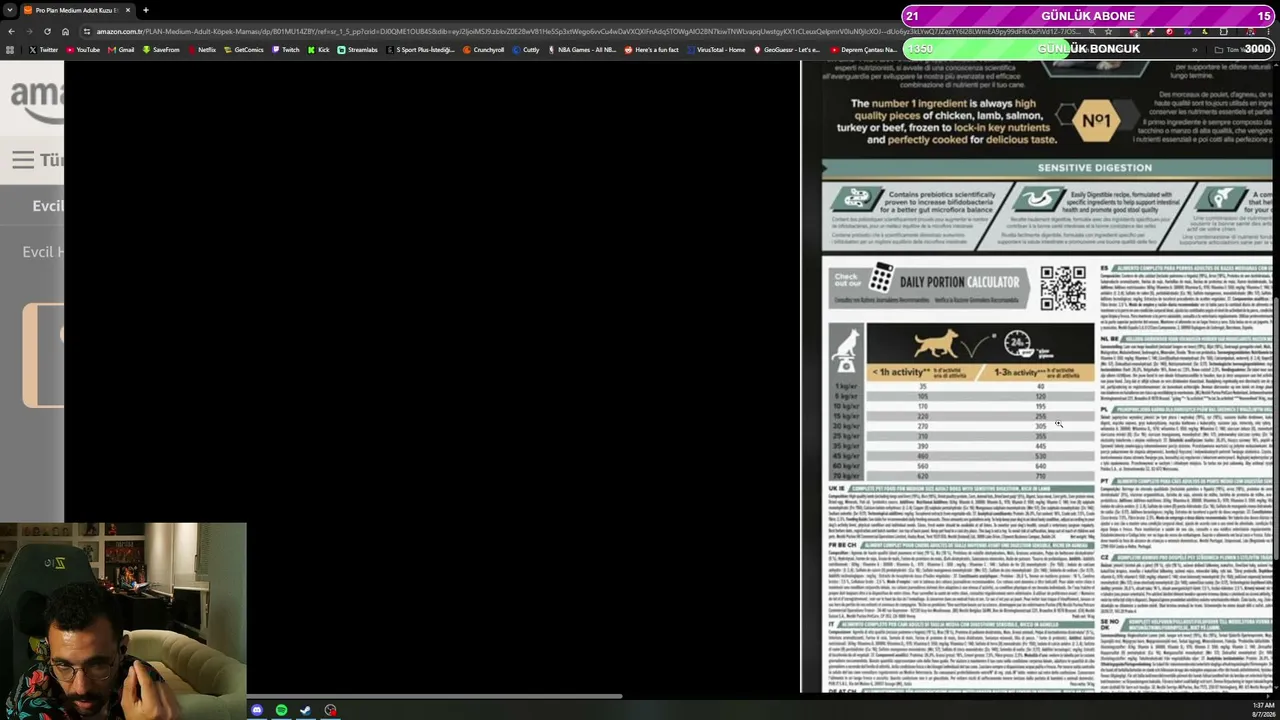This screenshot has height=720, width=1280.
Task: Open the SaveFrom bookmark
Action: [x=161, y=49]
